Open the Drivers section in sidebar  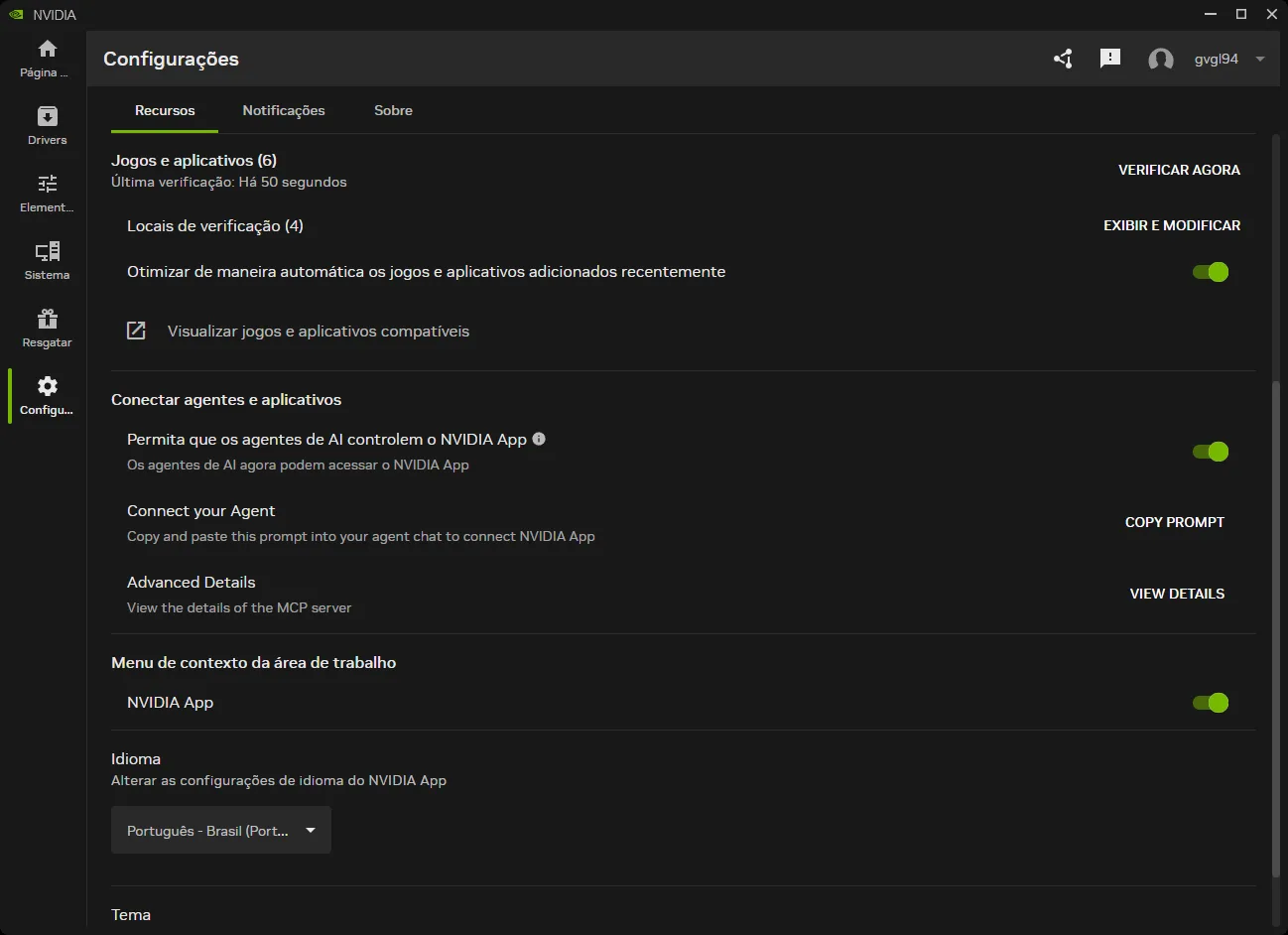47,125
